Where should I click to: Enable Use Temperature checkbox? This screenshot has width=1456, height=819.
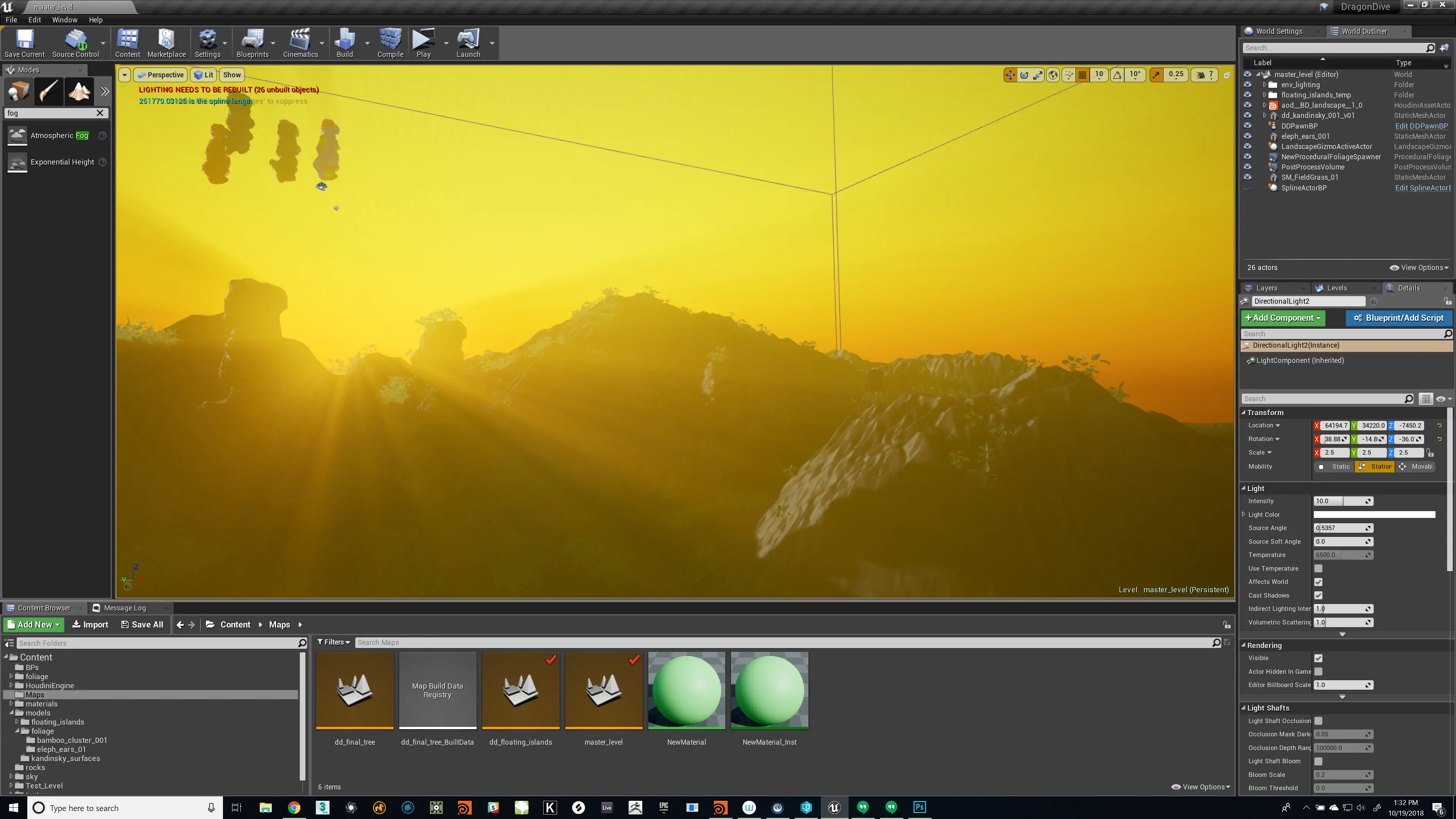(x=1318, y=568)
